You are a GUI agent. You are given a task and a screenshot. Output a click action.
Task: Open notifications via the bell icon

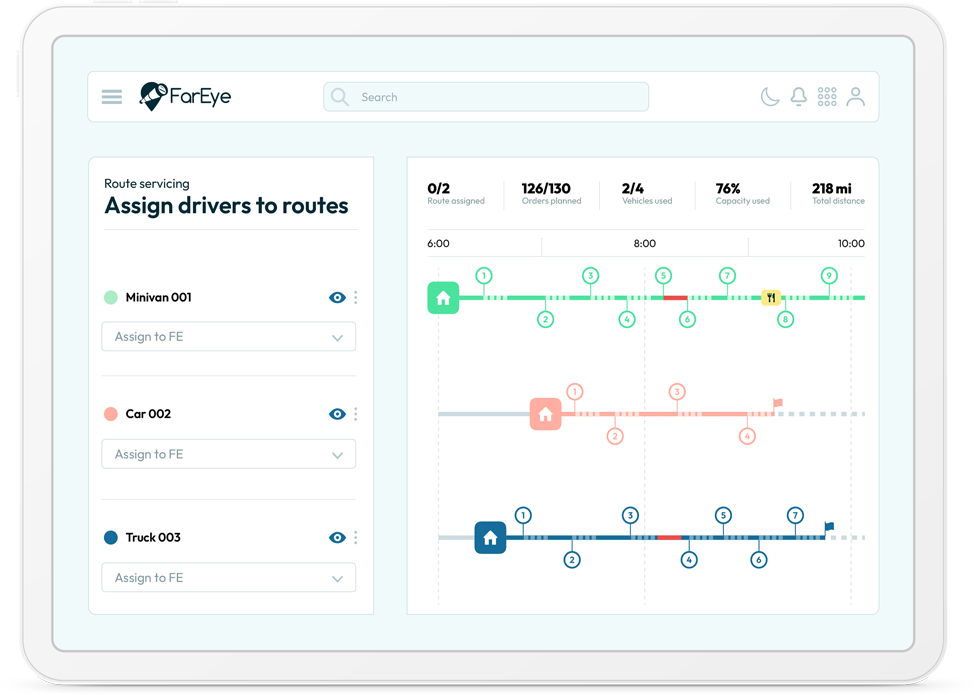pos(798,97)
